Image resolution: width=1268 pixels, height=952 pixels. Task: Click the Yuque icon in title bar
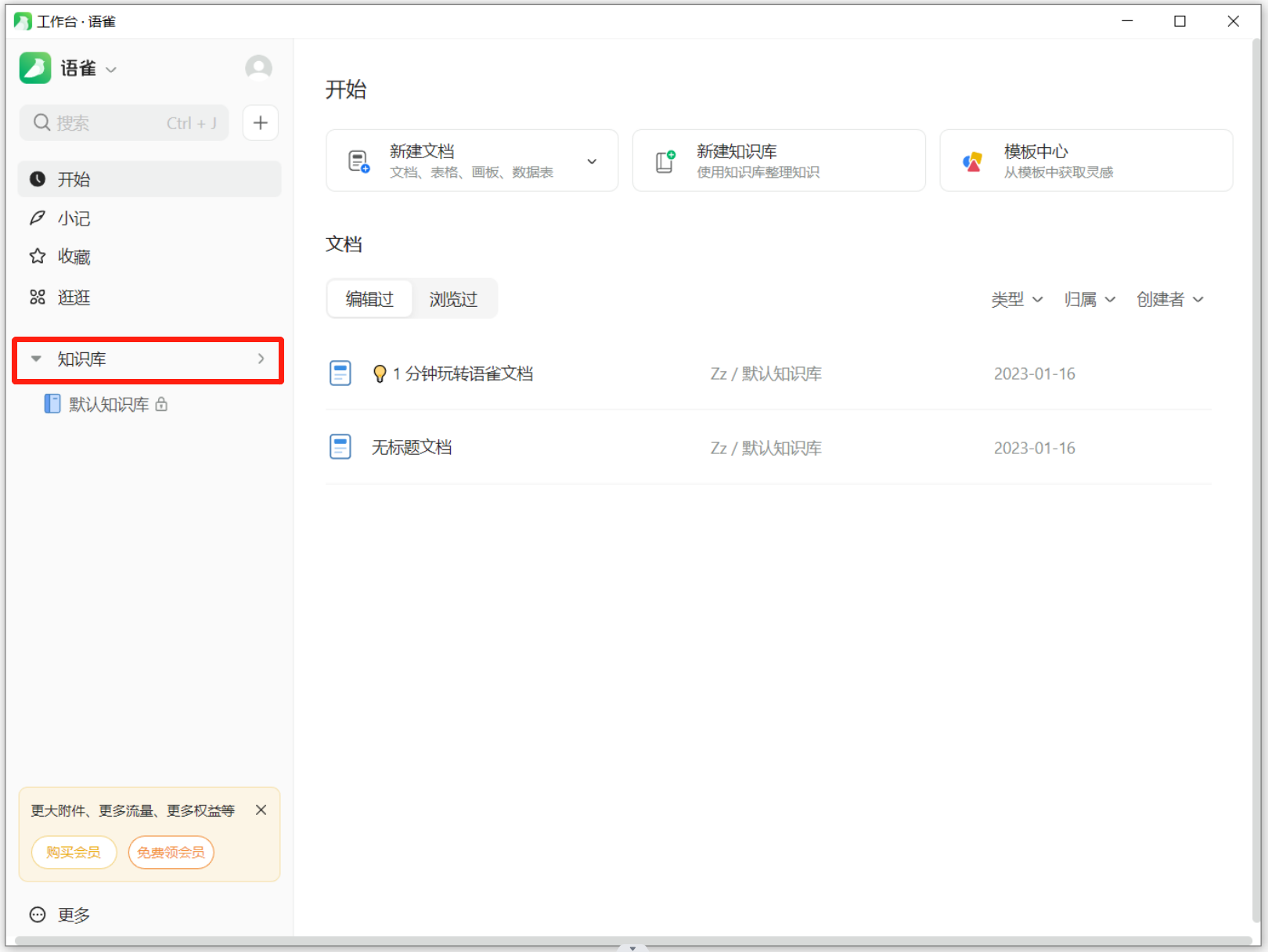(23, 21)
